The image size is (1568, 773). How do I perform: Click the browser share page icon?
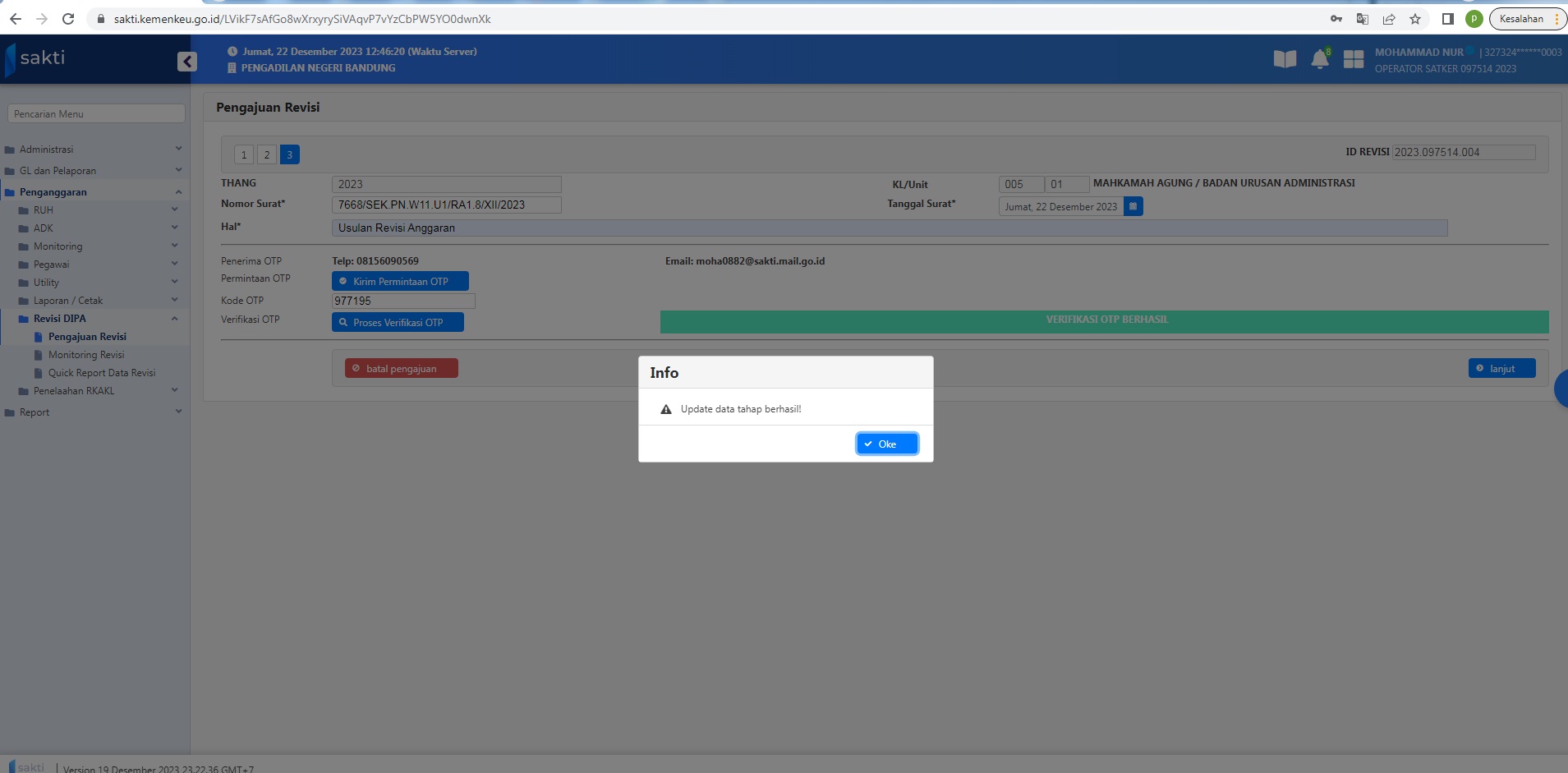click(1389, 19)
